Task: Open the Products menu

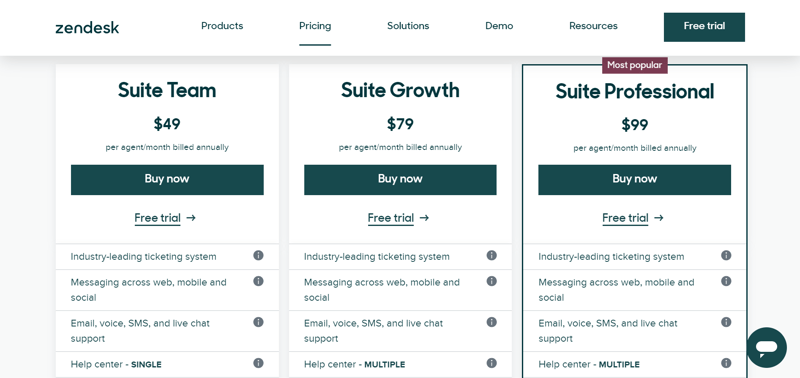Action: click(222, 26)
